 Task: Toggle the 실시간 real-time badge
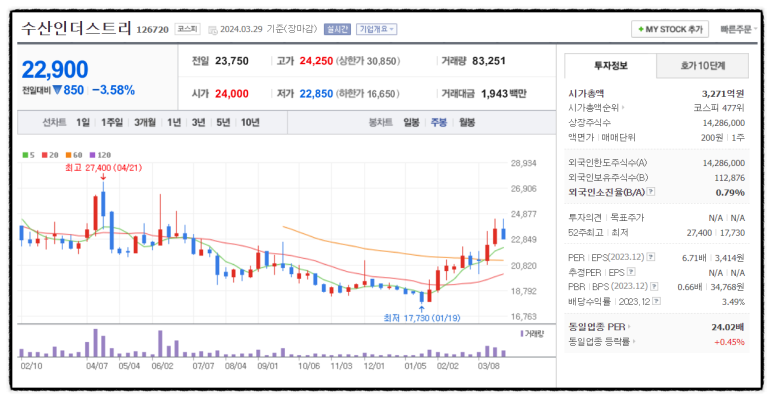[x=337, y=30]
